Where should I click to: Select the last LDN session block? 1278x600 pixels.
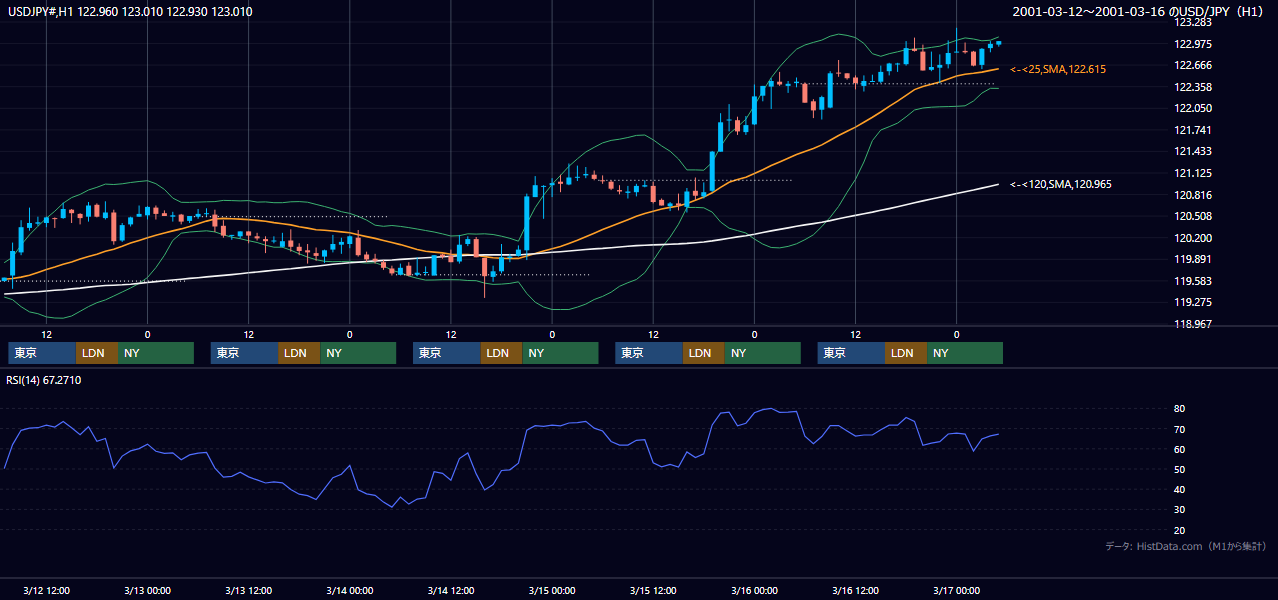pyautogui.click(x=907, y=353)
